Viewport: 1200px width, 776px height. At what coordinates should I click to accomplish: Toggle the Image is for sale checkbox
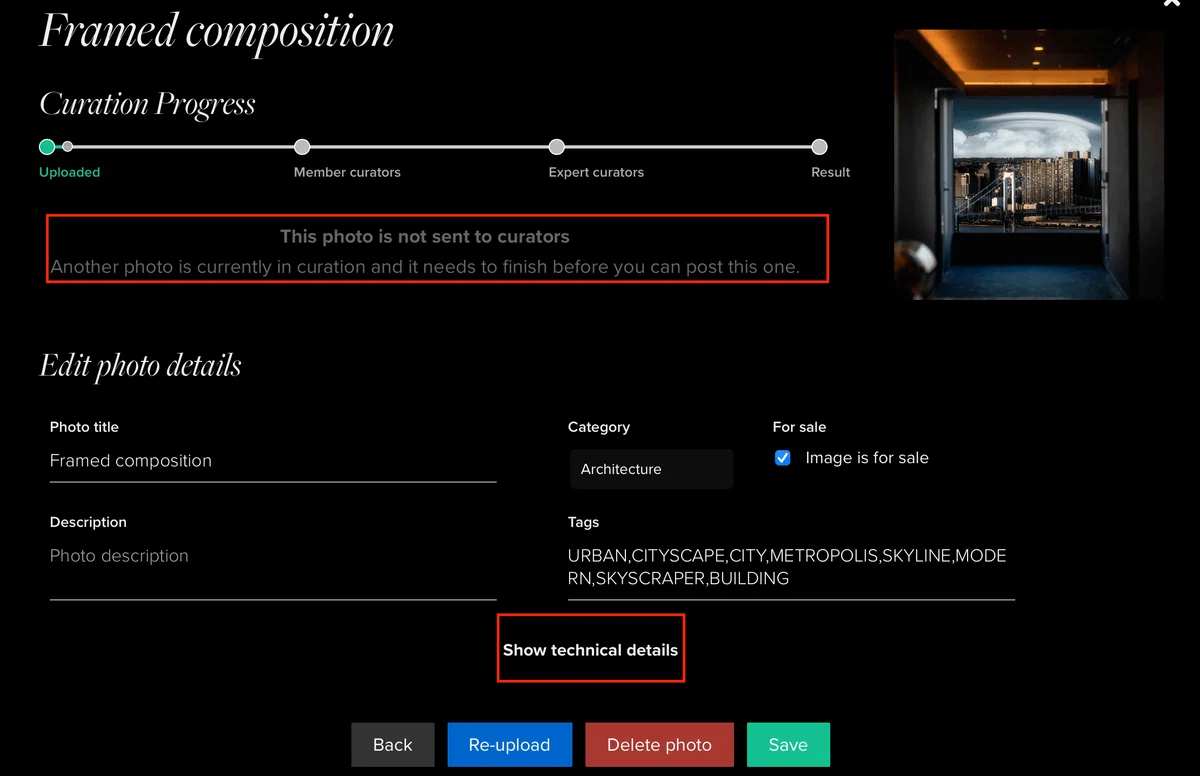tap(783, 458)
